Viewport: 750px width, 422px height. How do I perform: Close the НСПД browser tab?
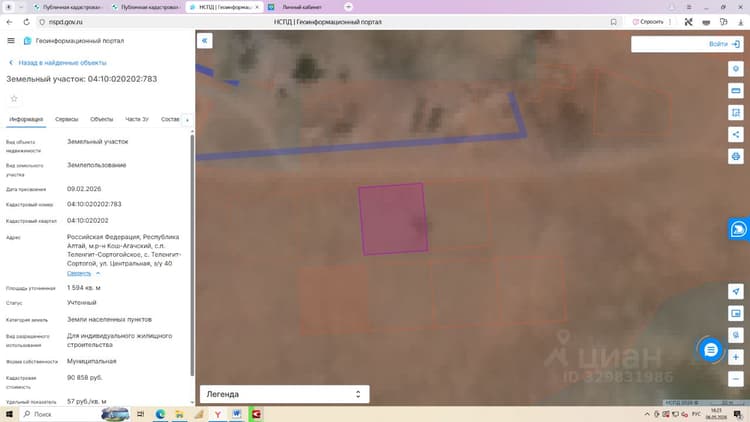point(257,7)
